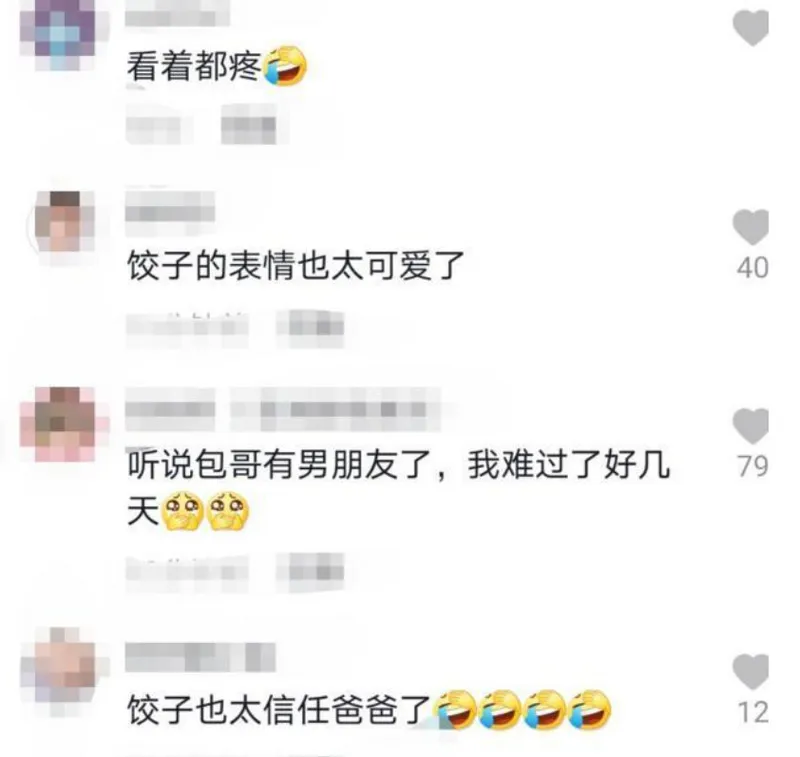800x757 pixels.
Task: Click blurred username above "看着都疼"
Action: [x=177, y=14]
